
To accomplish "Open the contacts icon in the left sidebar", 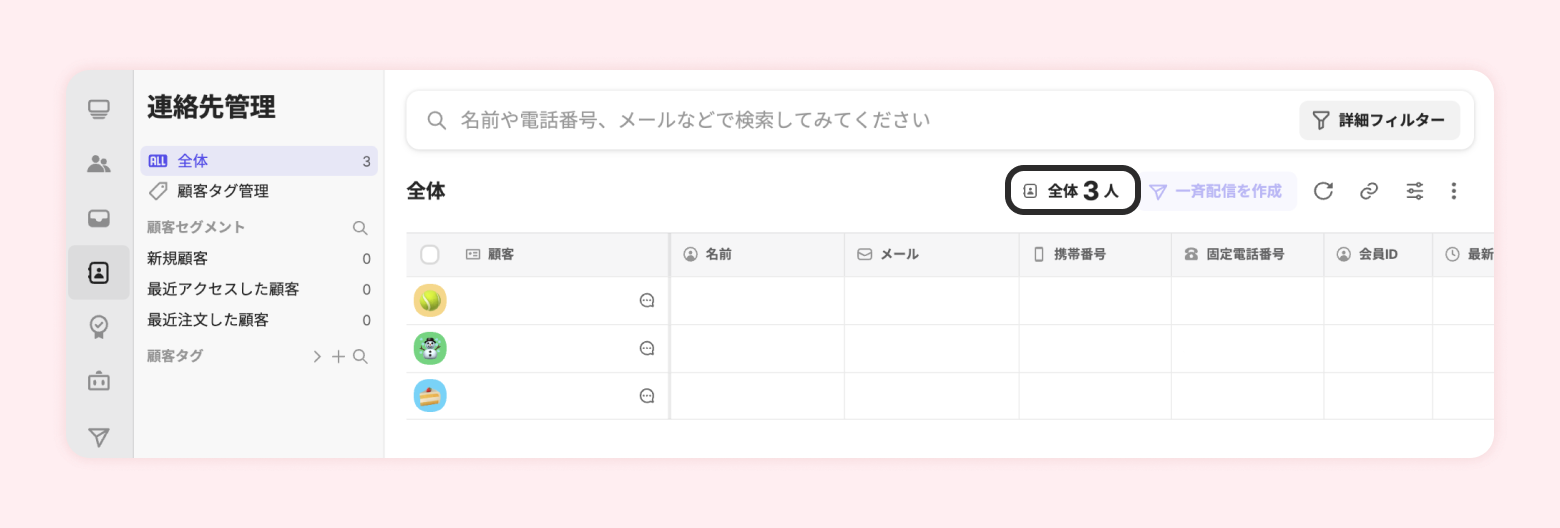I will (x=98, y=272).
